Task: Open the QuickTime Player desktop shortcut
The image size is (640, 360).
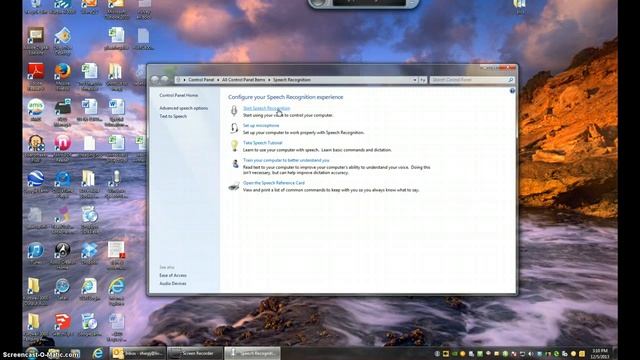Action: 62,184
